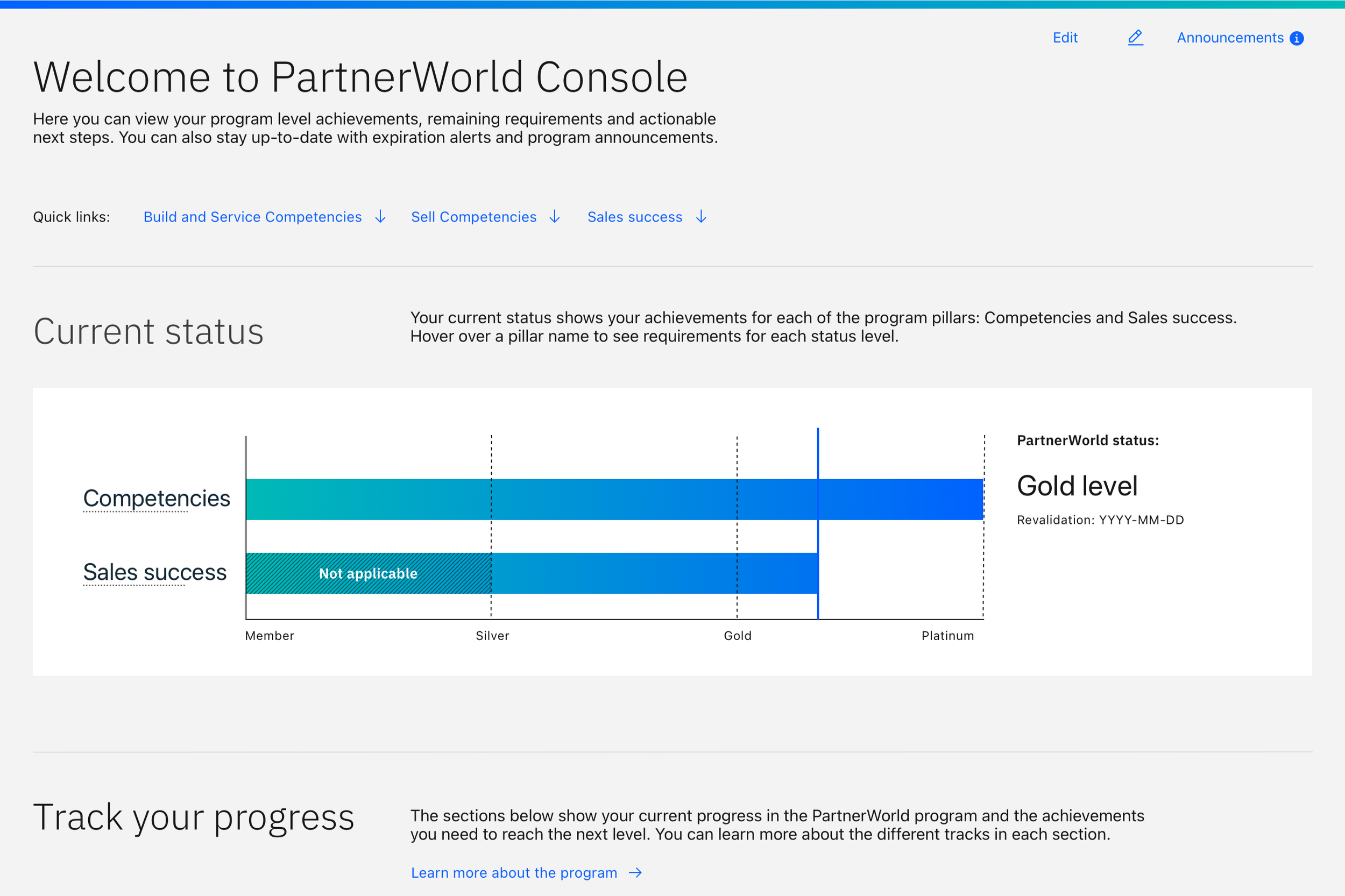The image size is (1345, 896).
Task: Click down arrow beside Sell Competencies
Action: (x=555, y=217)
